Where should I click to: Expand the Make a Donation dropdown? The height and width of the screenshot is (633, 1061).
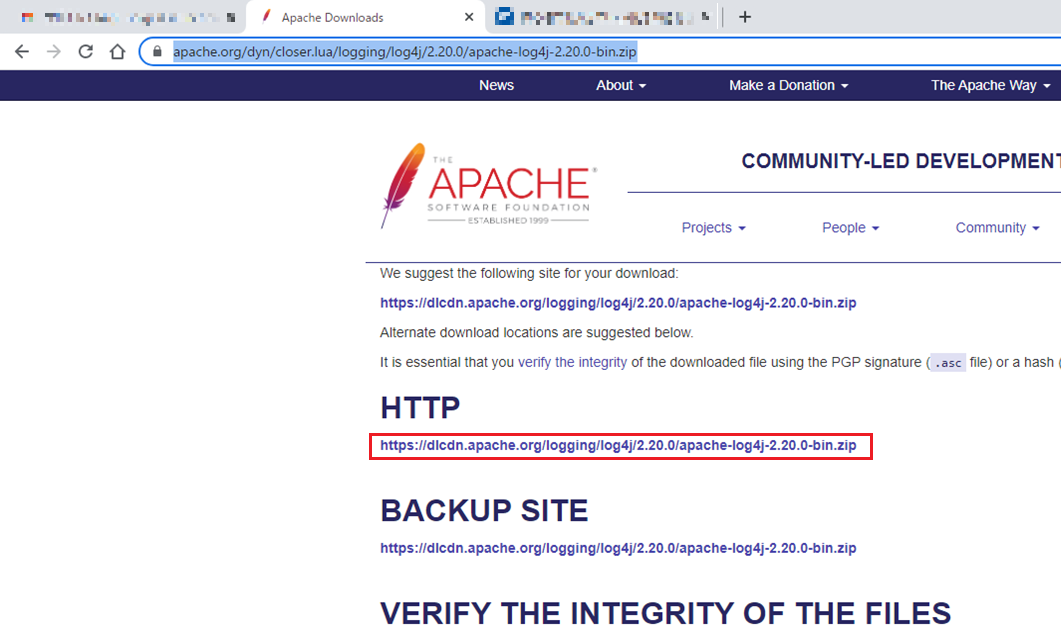(x=788, y=85)
